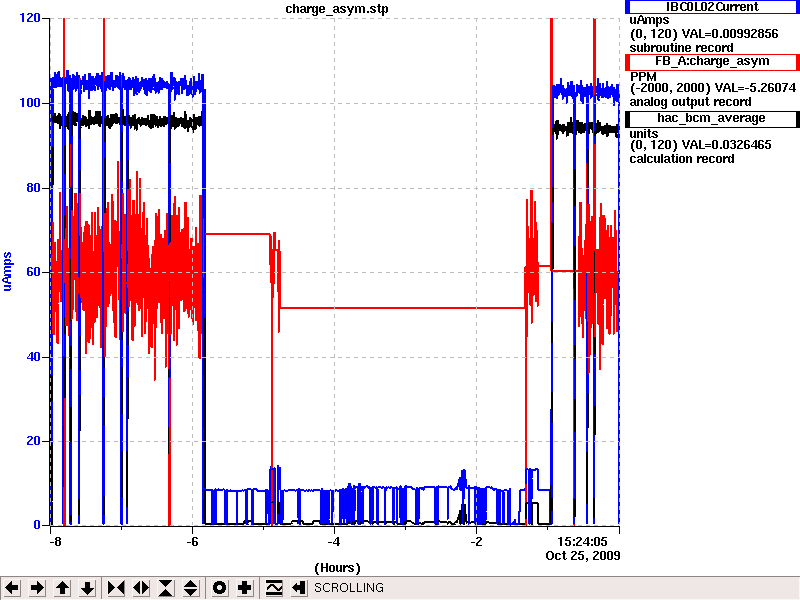
Task: Click the uAmps y-axis label
Action: 7,271
